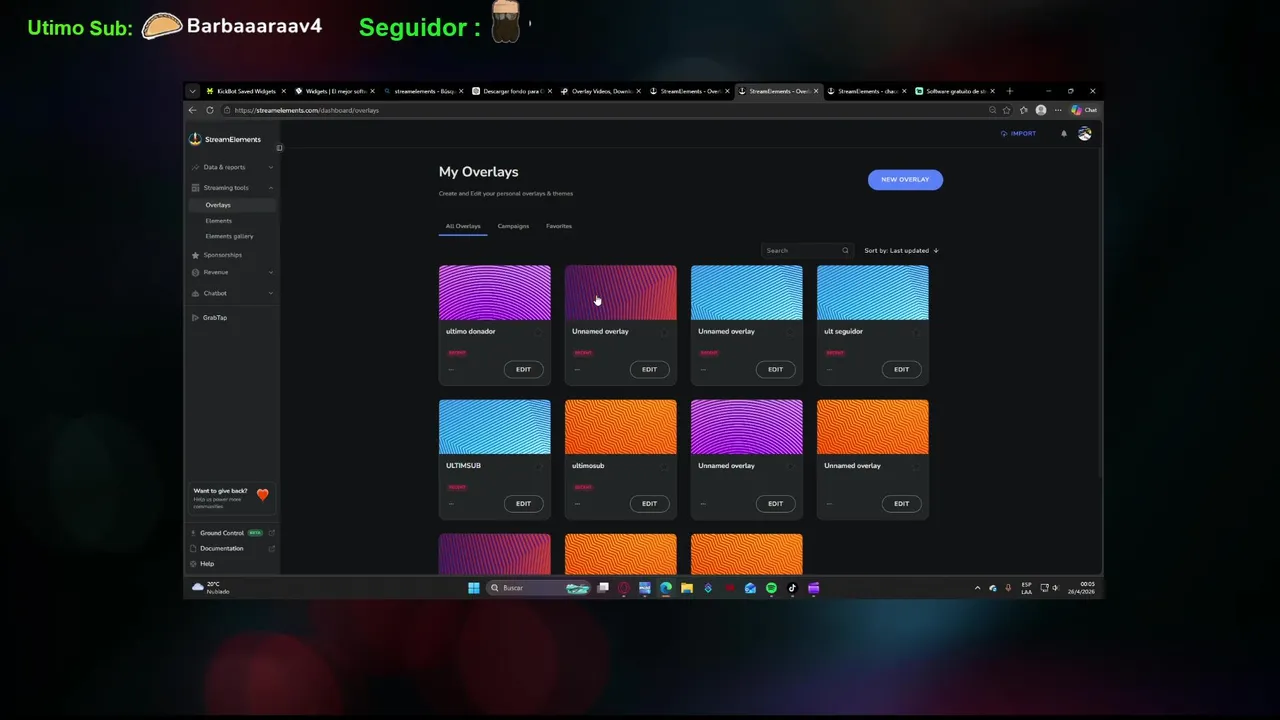Image resolution: width=1280 pixels, height=720 pixels.
Task: Click the browser address bar URL
Action: coord(306,110)
